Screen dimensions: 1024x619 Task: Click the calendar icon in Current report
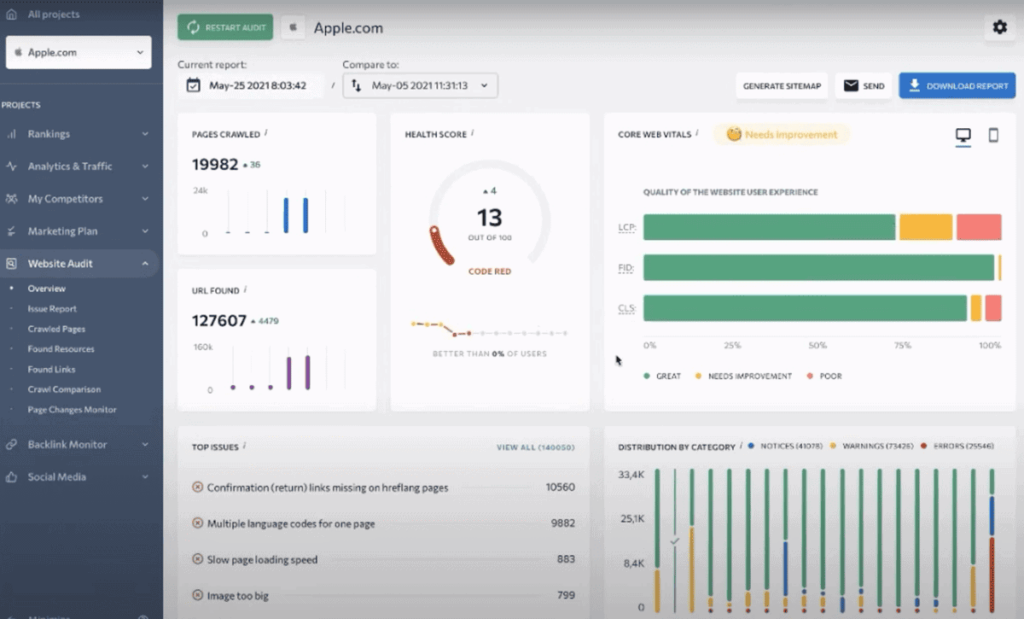point(193,86)
